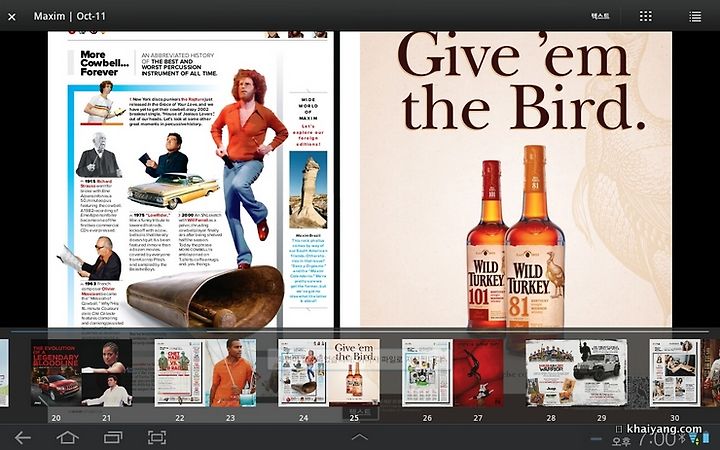The height and width of the screenshot is (450, 720).
Task: Tap the Maxim | Oct-11 title
Action: (x=70, y=16)
